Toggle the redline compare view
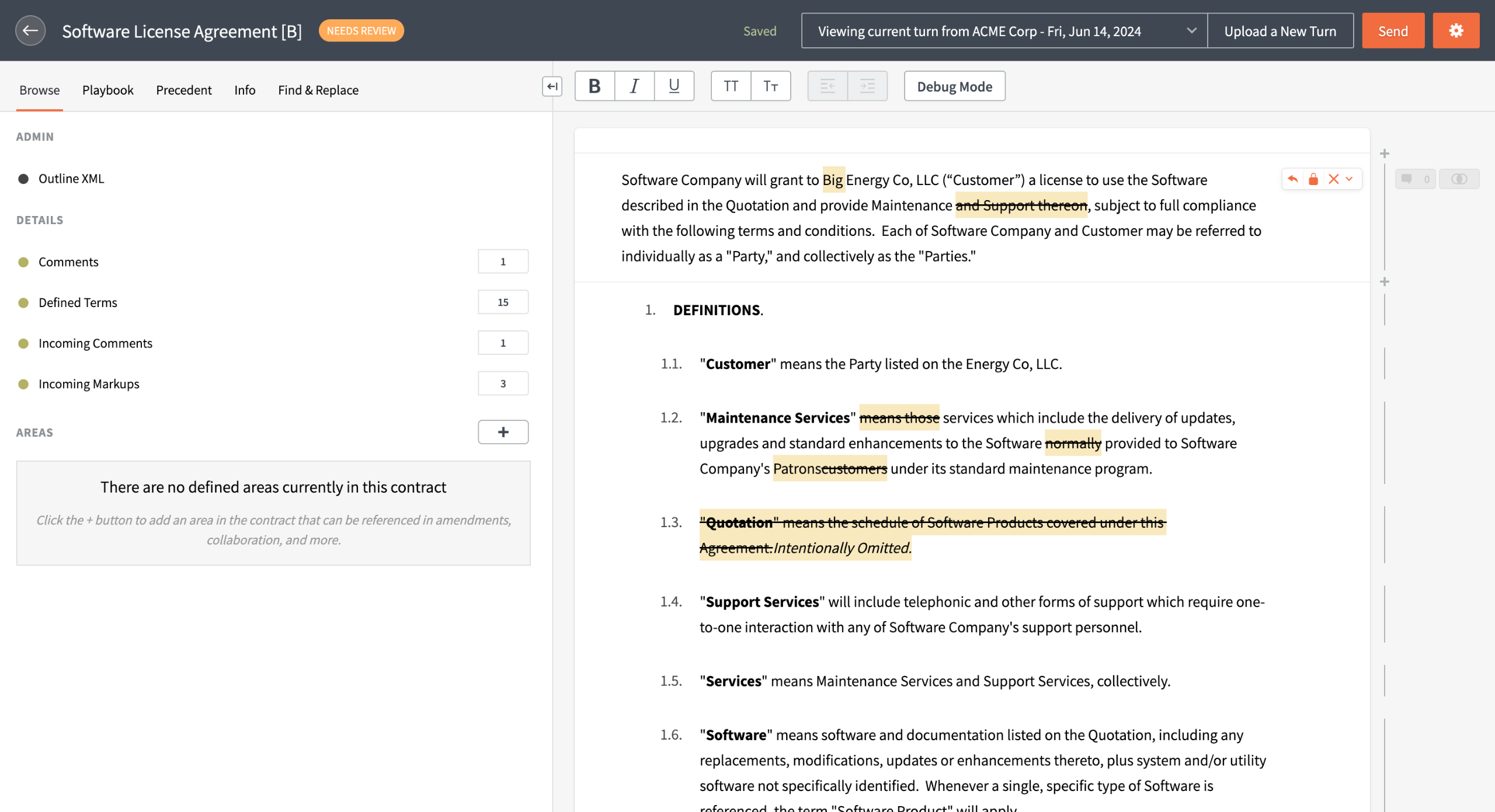 point(1458,179)
